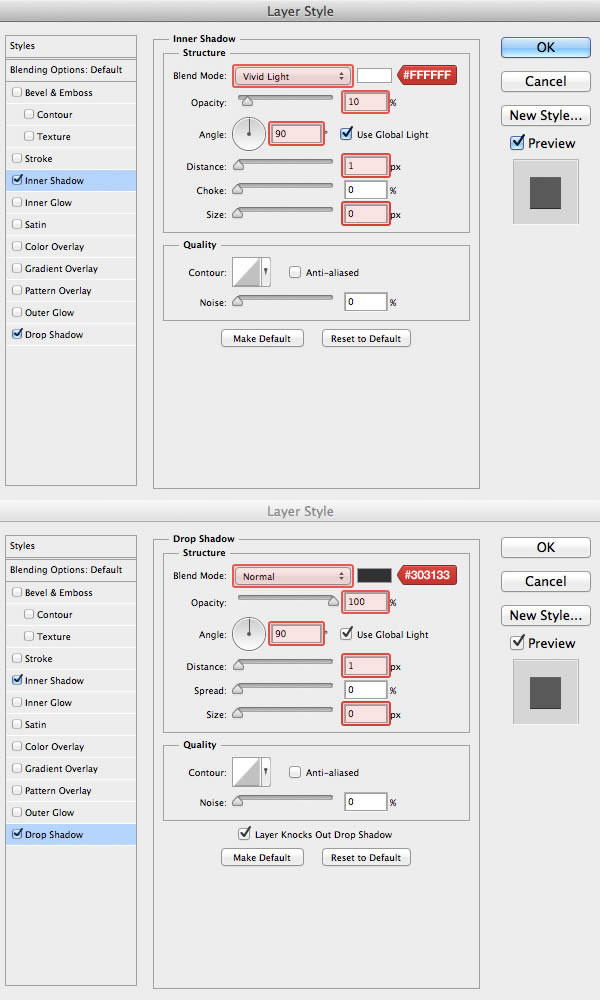Click OK in the bottom Drop Shadow dialog
This screenshot has height=1000, width=600.
click(x=546, y=547)
